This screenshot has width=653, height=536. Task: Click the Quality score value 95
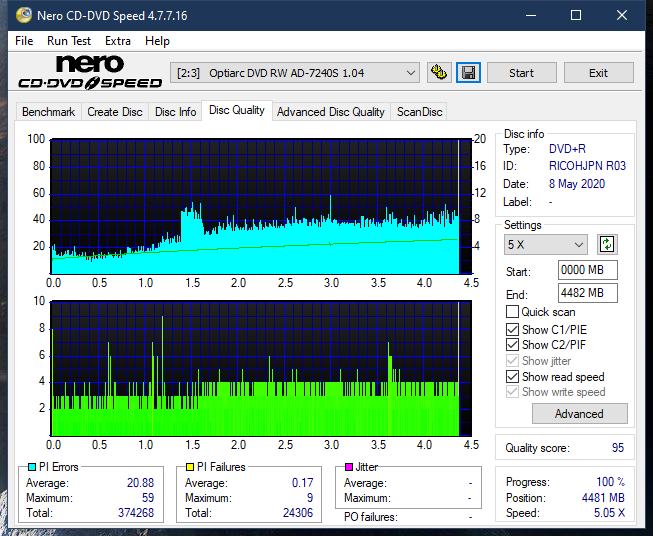[x=618, y=448]
